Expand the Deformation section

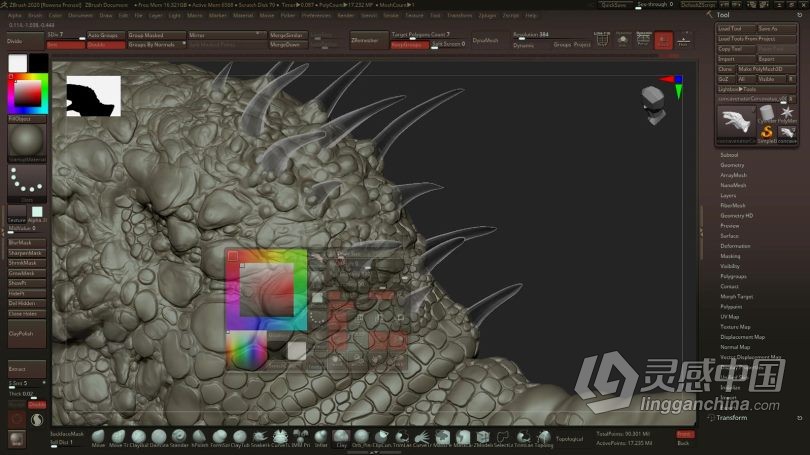[x=735, y=246]
